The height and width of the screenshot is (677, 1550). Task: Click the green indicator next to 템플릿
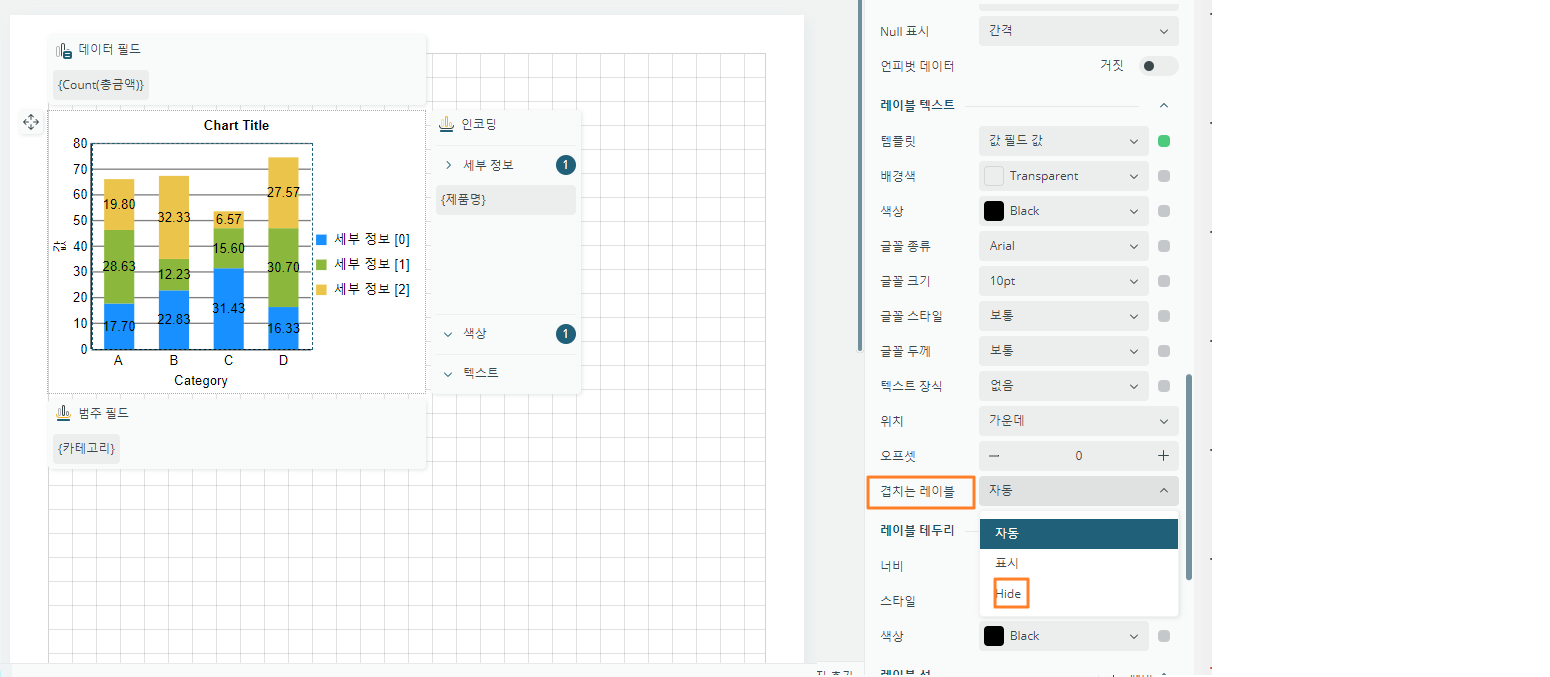(x=1164, y=141)
